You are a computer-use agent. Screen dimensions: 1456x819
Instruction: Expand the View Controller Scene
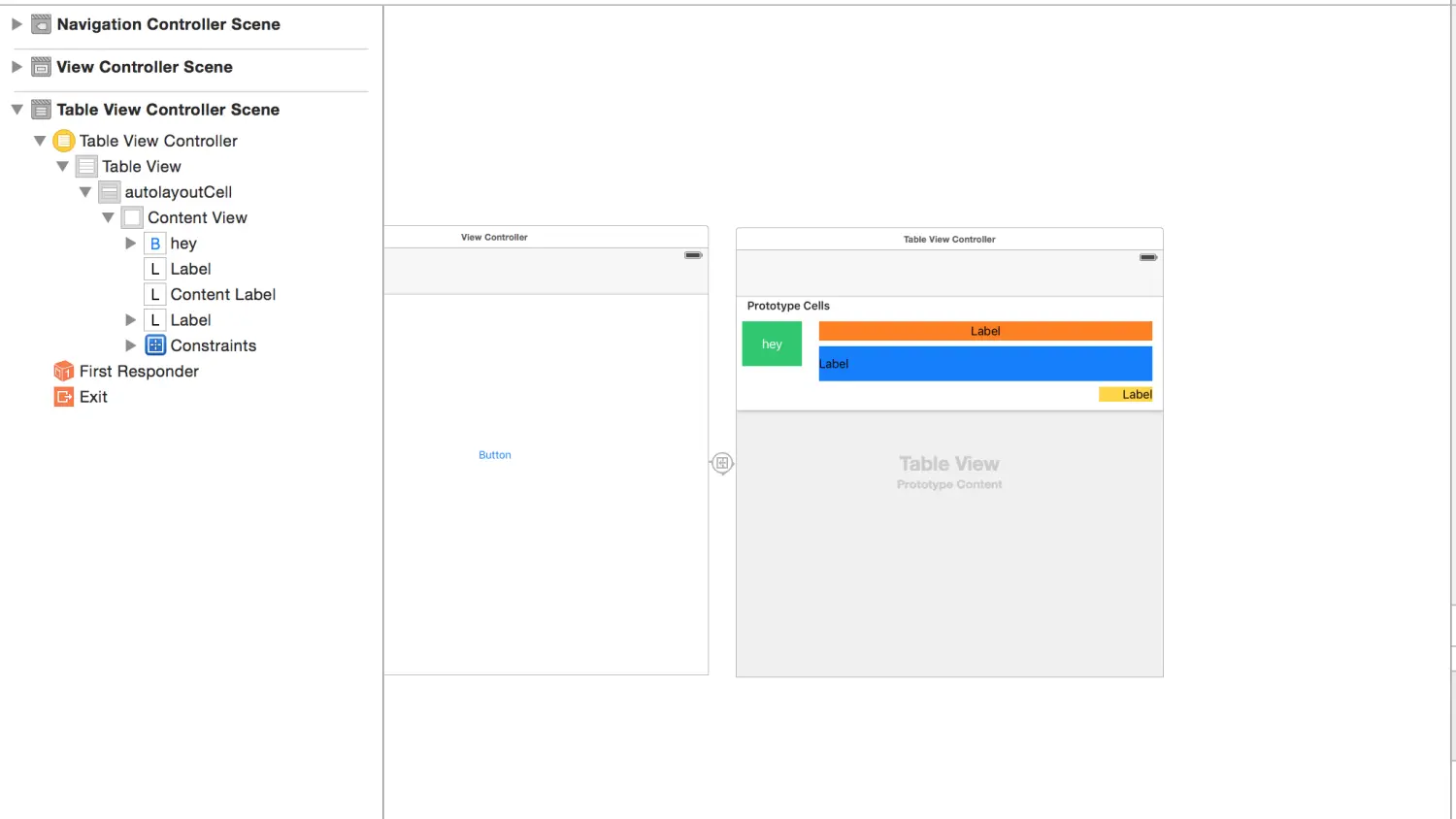[17, 67]
